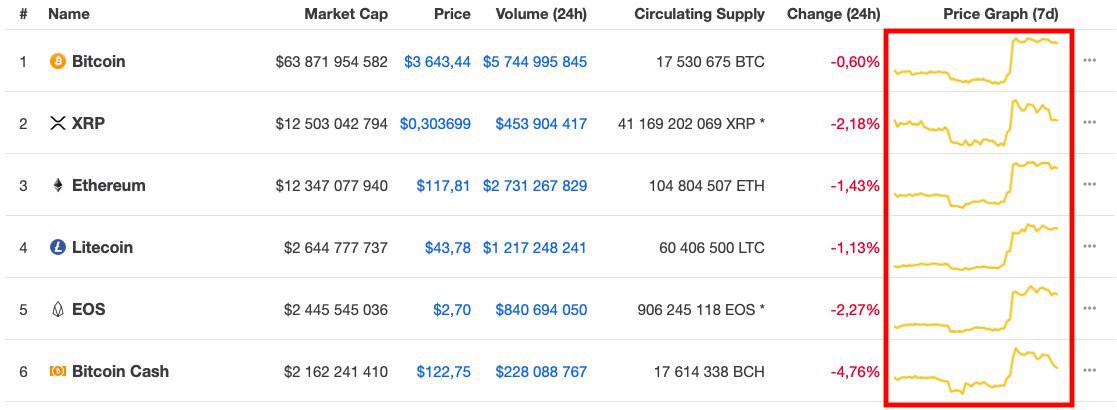This screenshot has height=410, width=1117.
Task: Sort table by Market Cap header
Action: (346, 15)
